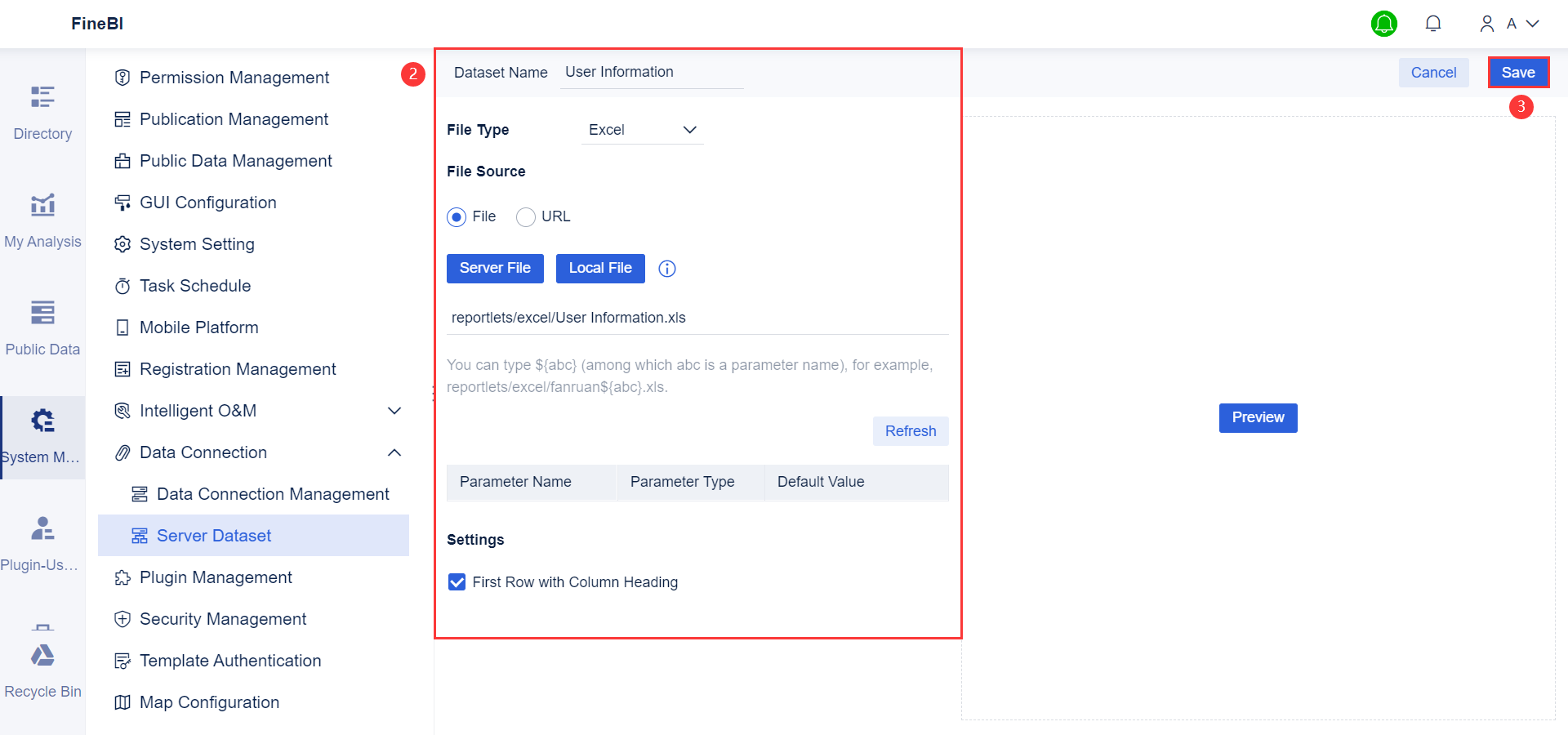Image resolution: width=1568 pixels, height=735 pixels.
Task: Open the Public Data sidebar icon
Action: click(42, 313)
